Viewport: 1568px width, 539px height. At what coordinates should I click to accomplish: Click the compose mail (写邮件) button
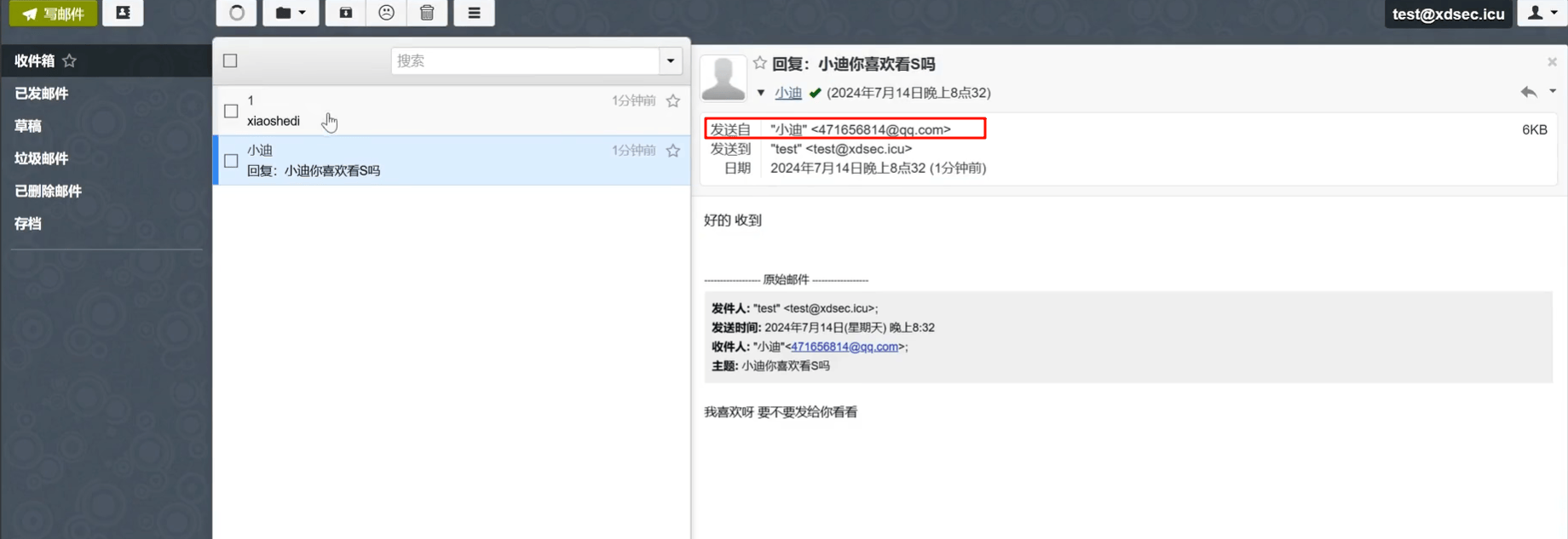tap(53, 13)
